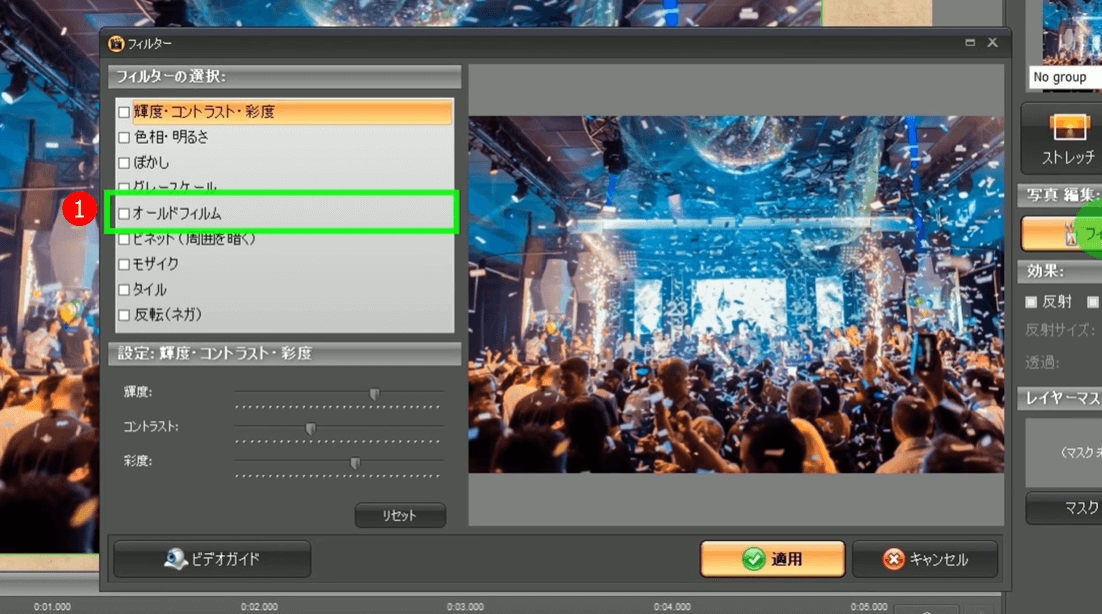Click the フィルター dialog title bar icon
The width and height of the screenshot is (1102, 614).
(x=116, y=43)
